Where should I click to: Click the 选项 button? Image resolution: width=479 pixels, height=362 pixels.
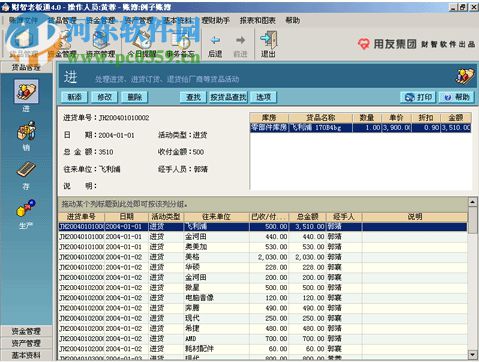(263, 97)
